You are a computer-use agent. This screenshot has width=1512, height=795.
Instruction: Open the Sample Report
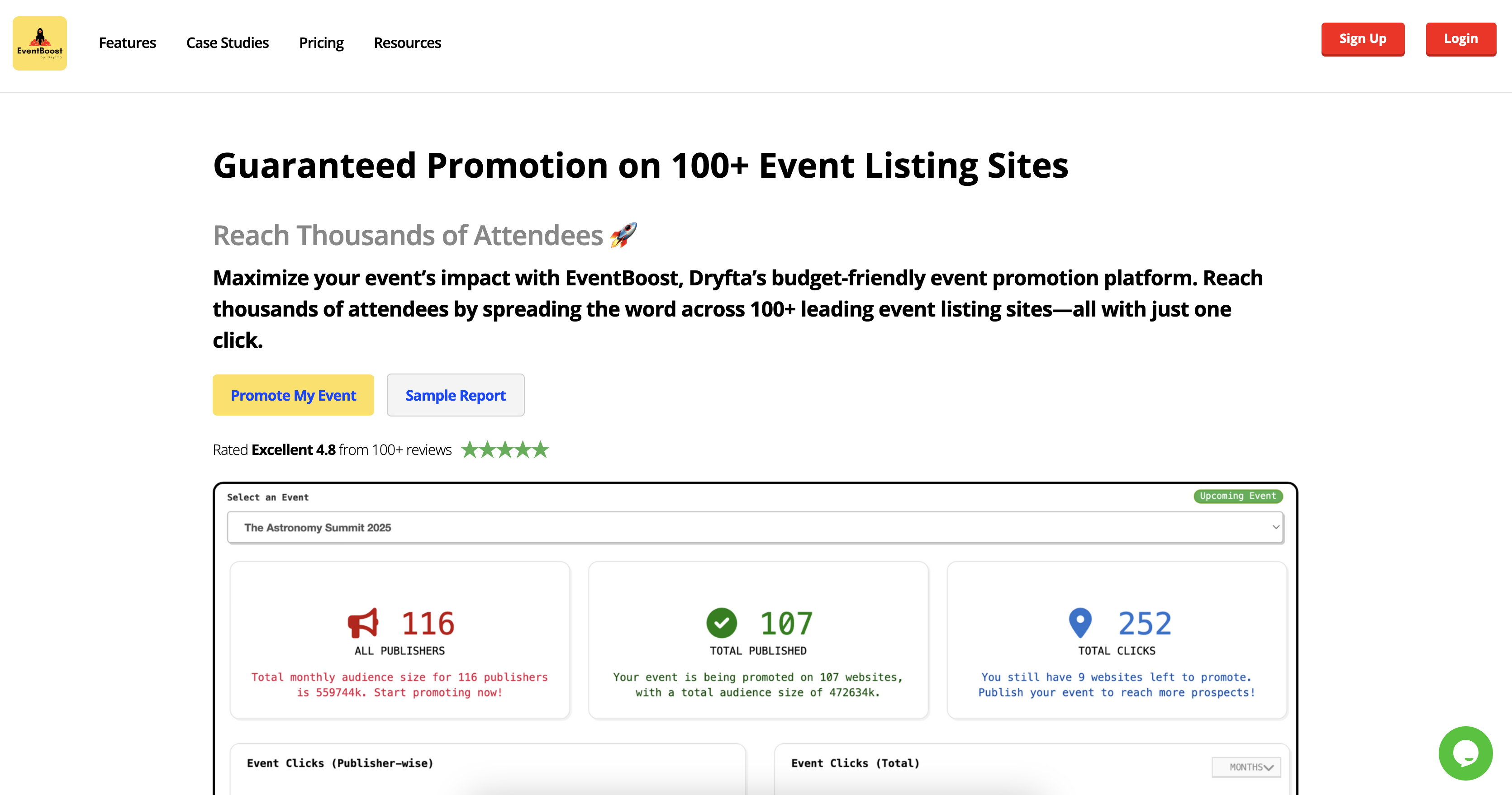pos(455,394)
